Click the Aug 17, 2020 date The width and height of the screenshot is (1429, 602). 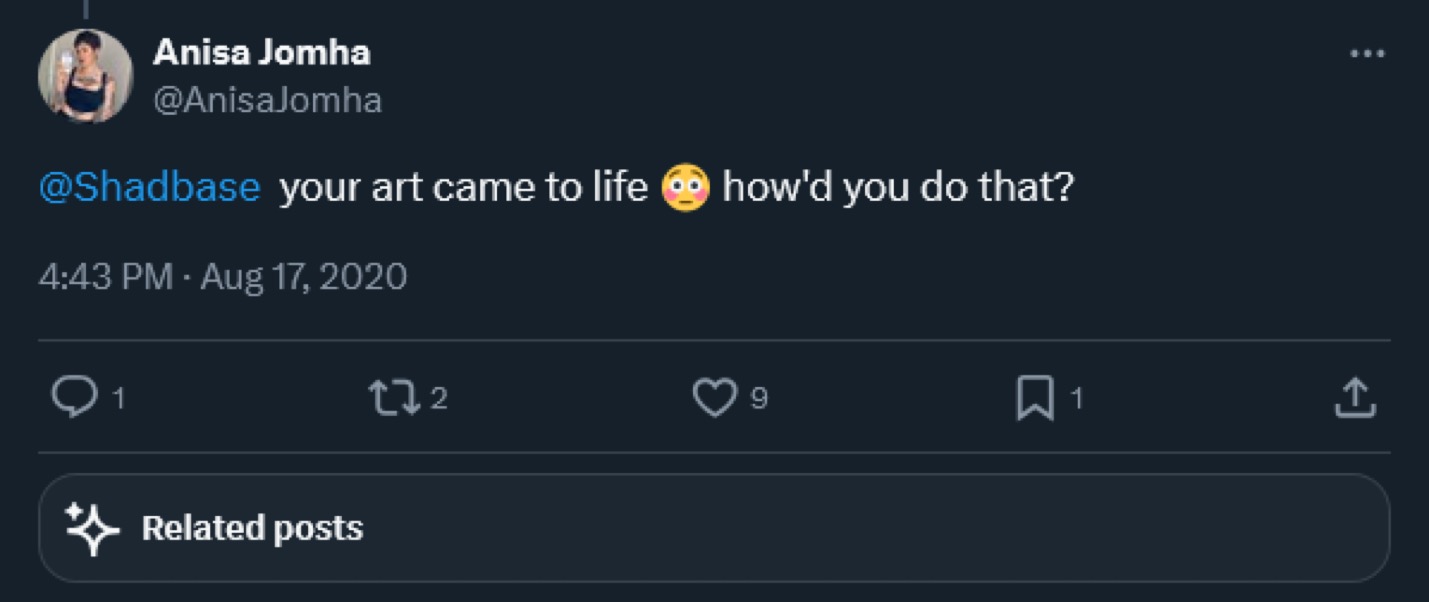tap(304, 276)
